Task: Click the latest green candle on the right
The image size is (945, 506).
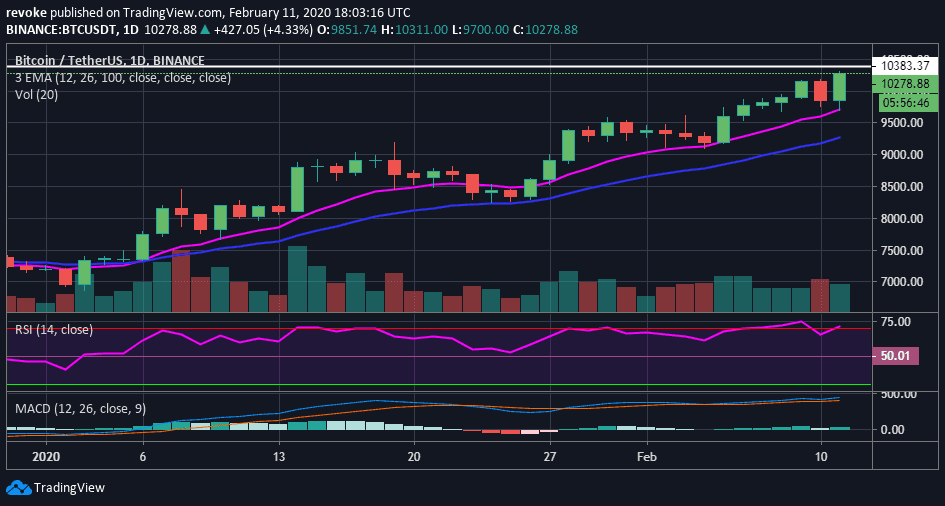Action: [x=839, y=87]
